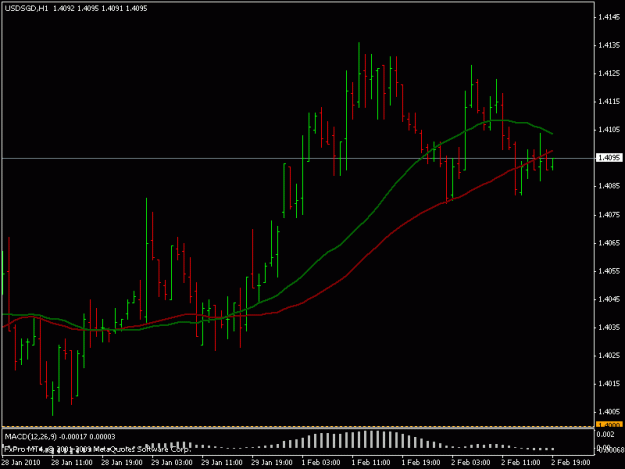Viewport: 625px width, 469px height.
Task: Click the orange level marker on the price axis
Action: tap(609, 425)
